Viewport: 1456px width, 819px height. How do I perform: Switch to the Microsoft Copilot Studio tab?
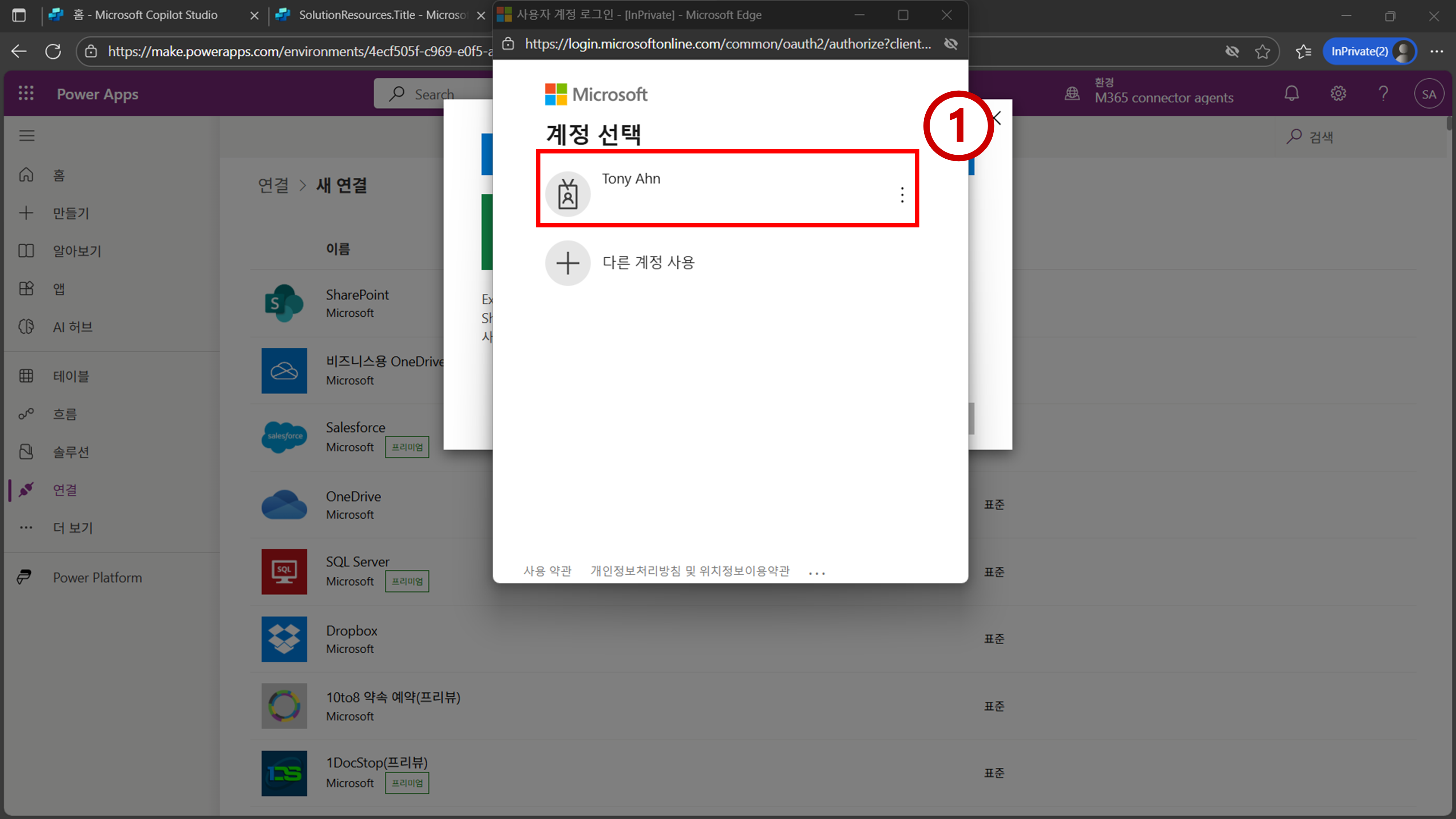(145, 15)
